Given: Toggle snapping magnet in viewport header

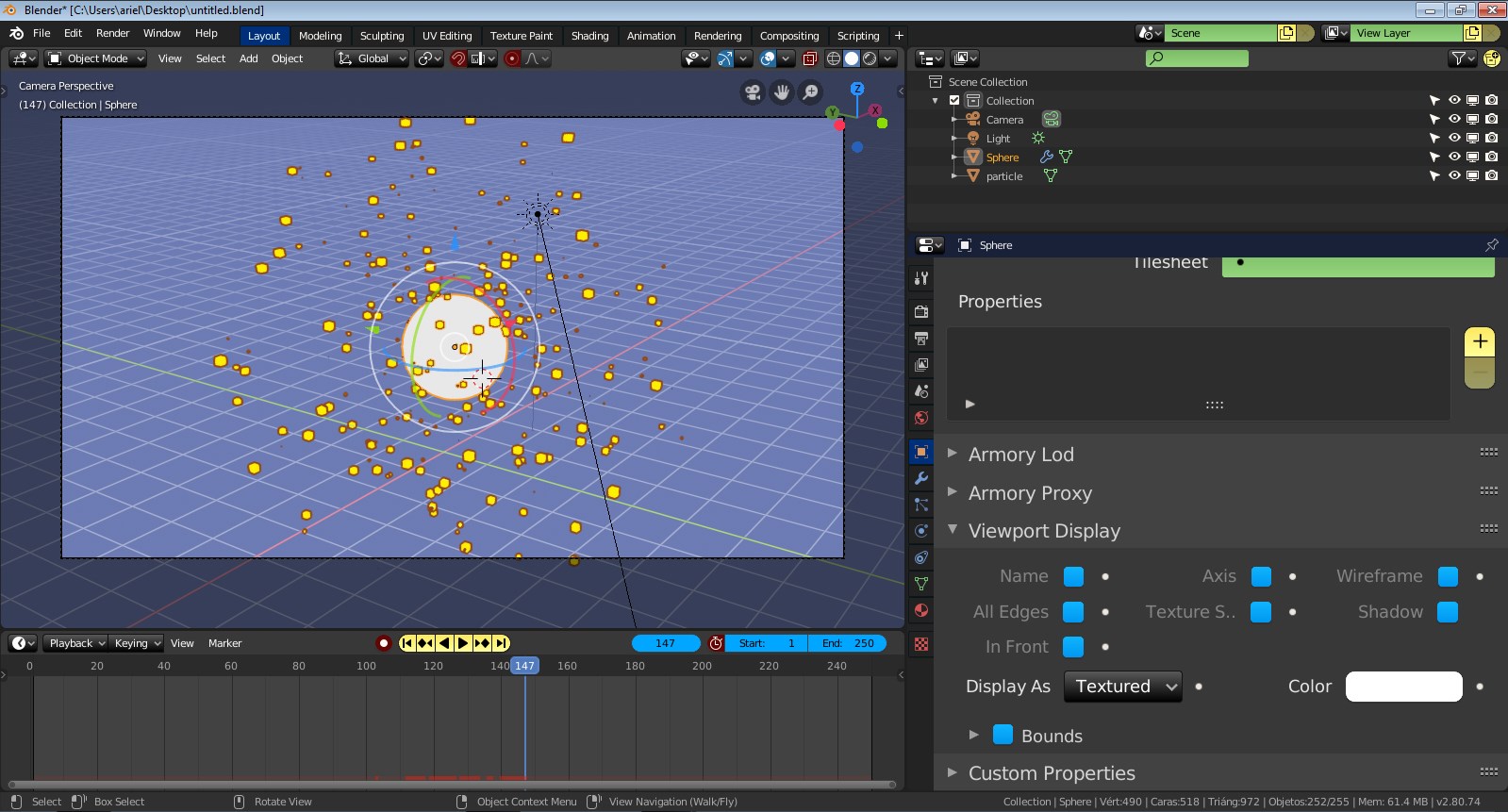Looking at the screenshot, I should [458, 58].
